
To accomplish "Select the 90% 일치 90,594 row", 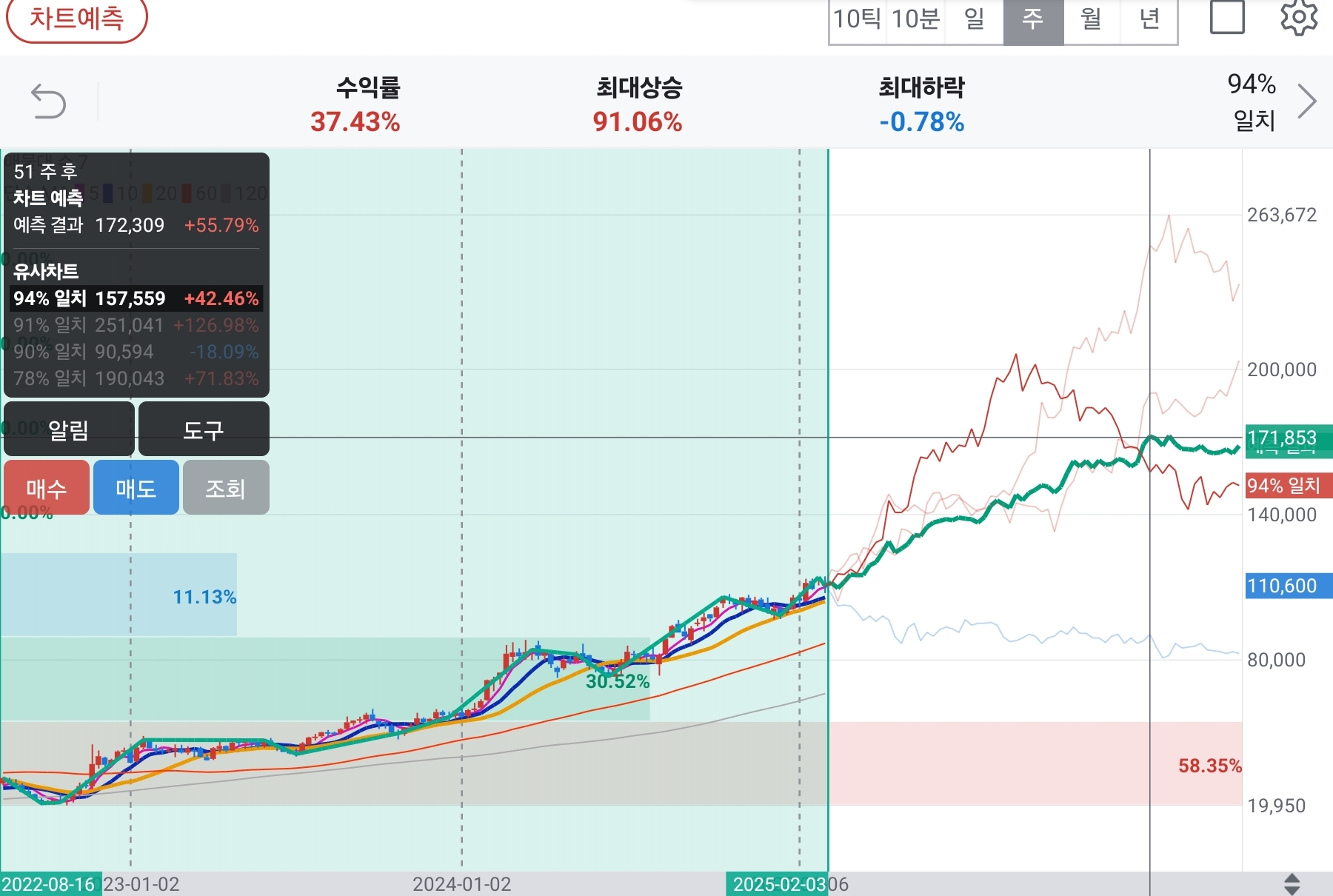I will (x=136, y=352).
